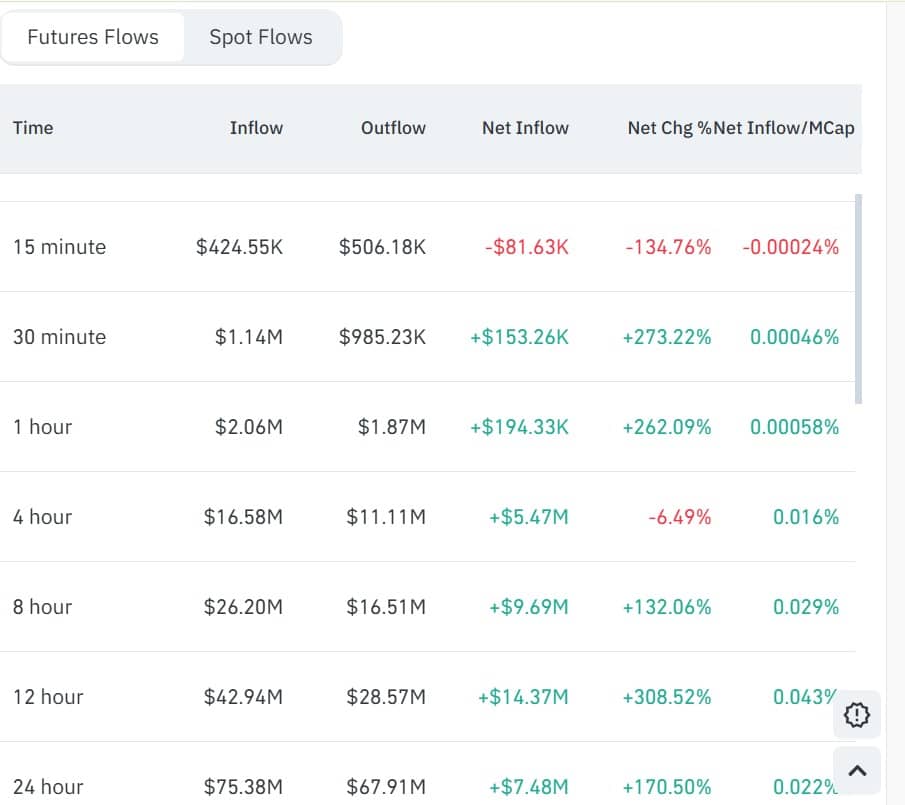This screenshot has width=905, height=805.
Task: Click the Net Inflow/MCap column header
Action: click(x=784, y=128)
